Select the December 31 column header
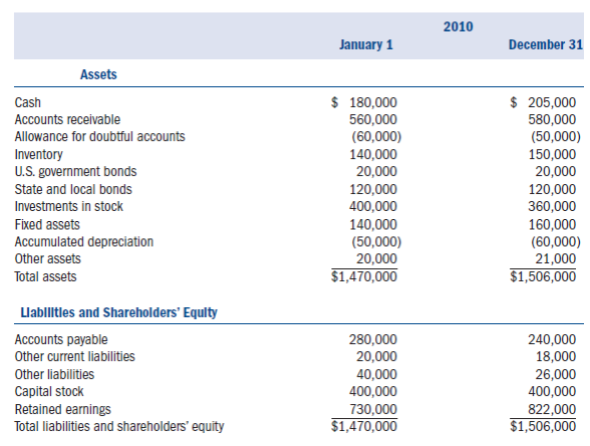This screenshot has height=446, width=590. 545,45
